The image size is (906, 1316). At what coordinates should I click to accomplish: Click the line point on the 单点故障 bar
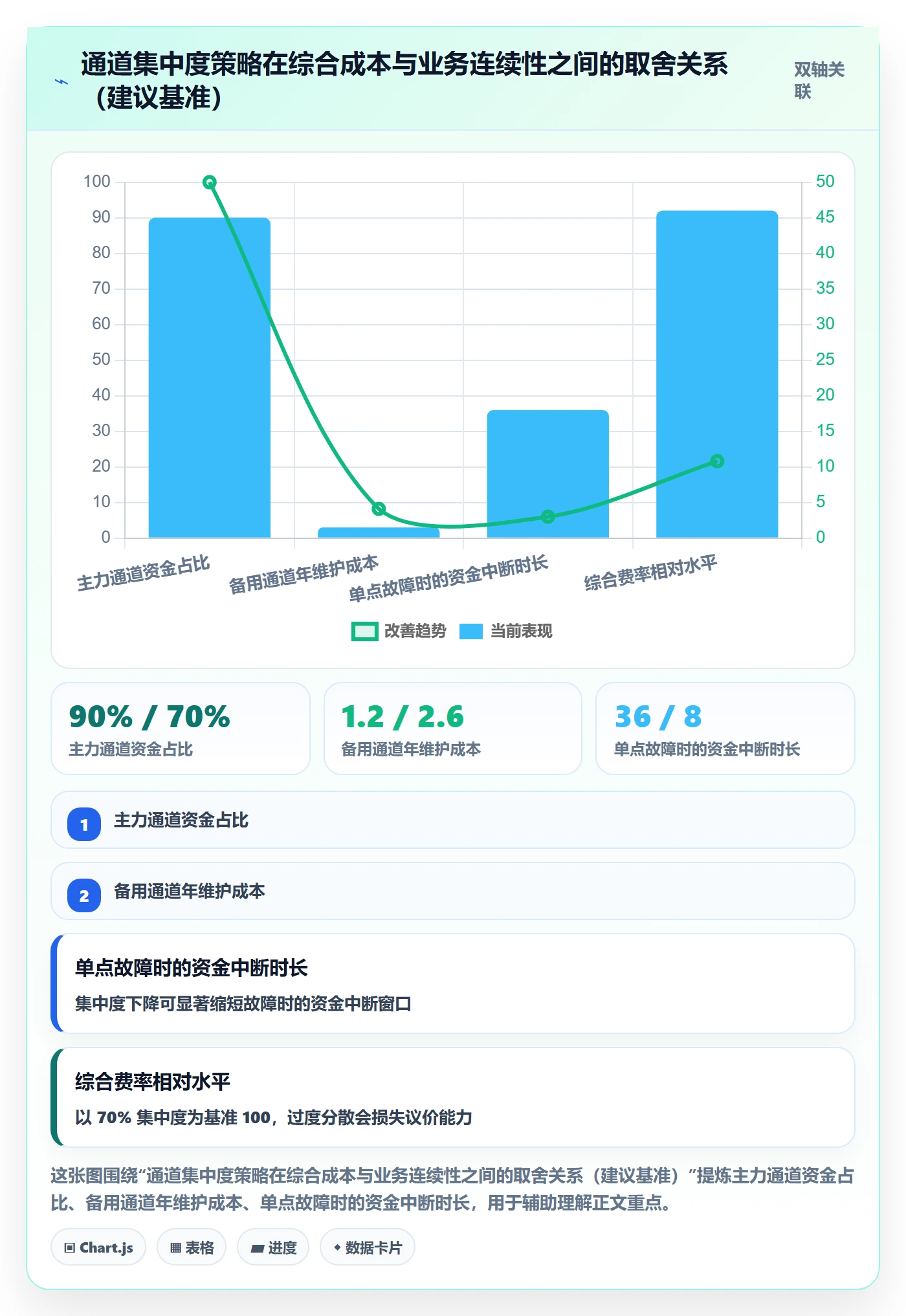[x=547, y=516]
